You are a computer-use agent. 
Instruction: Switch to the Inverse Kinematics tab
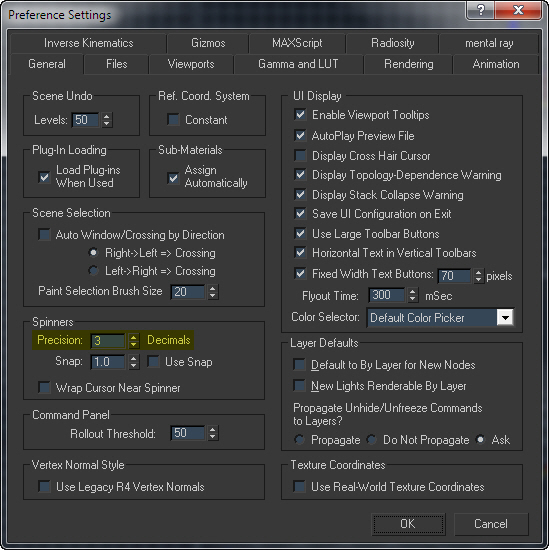[88, 43]
